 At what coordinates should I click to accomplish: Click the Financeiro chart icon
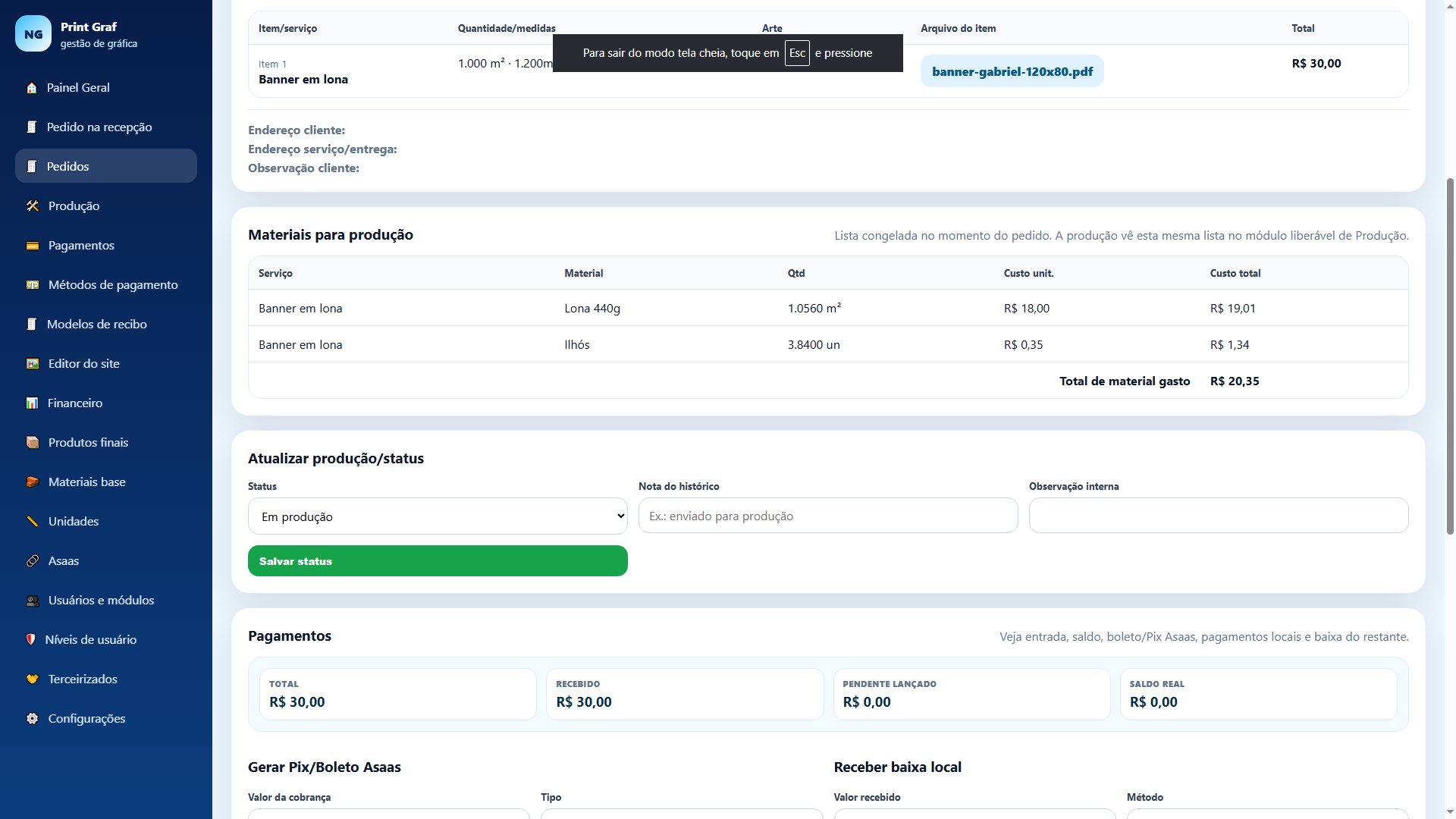(x=32, y=403)
